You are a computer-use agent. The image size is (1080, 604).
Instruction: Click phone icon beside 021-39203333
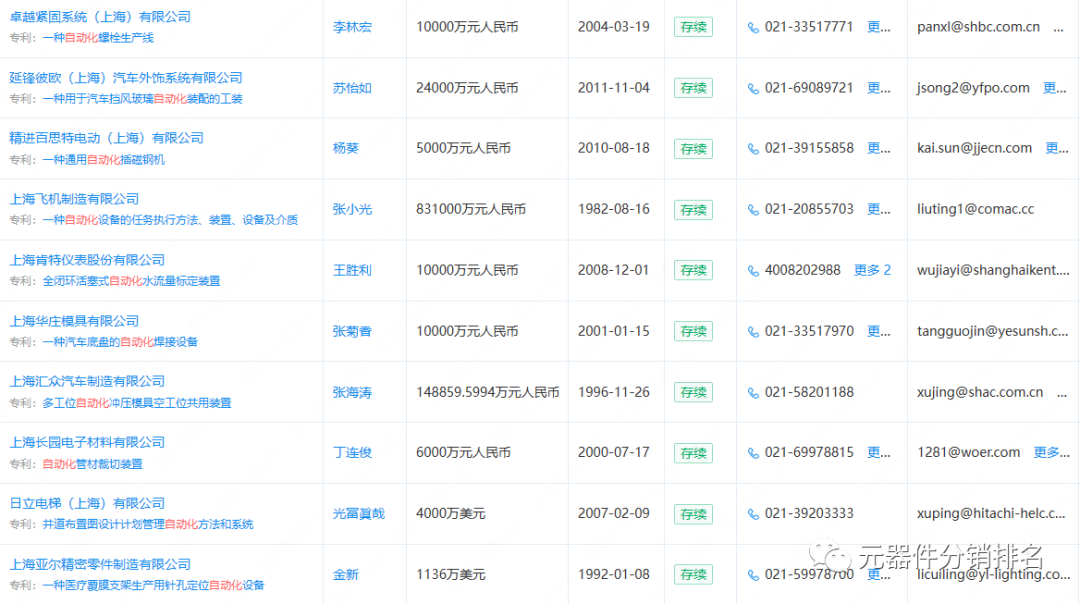coord(753,514)
